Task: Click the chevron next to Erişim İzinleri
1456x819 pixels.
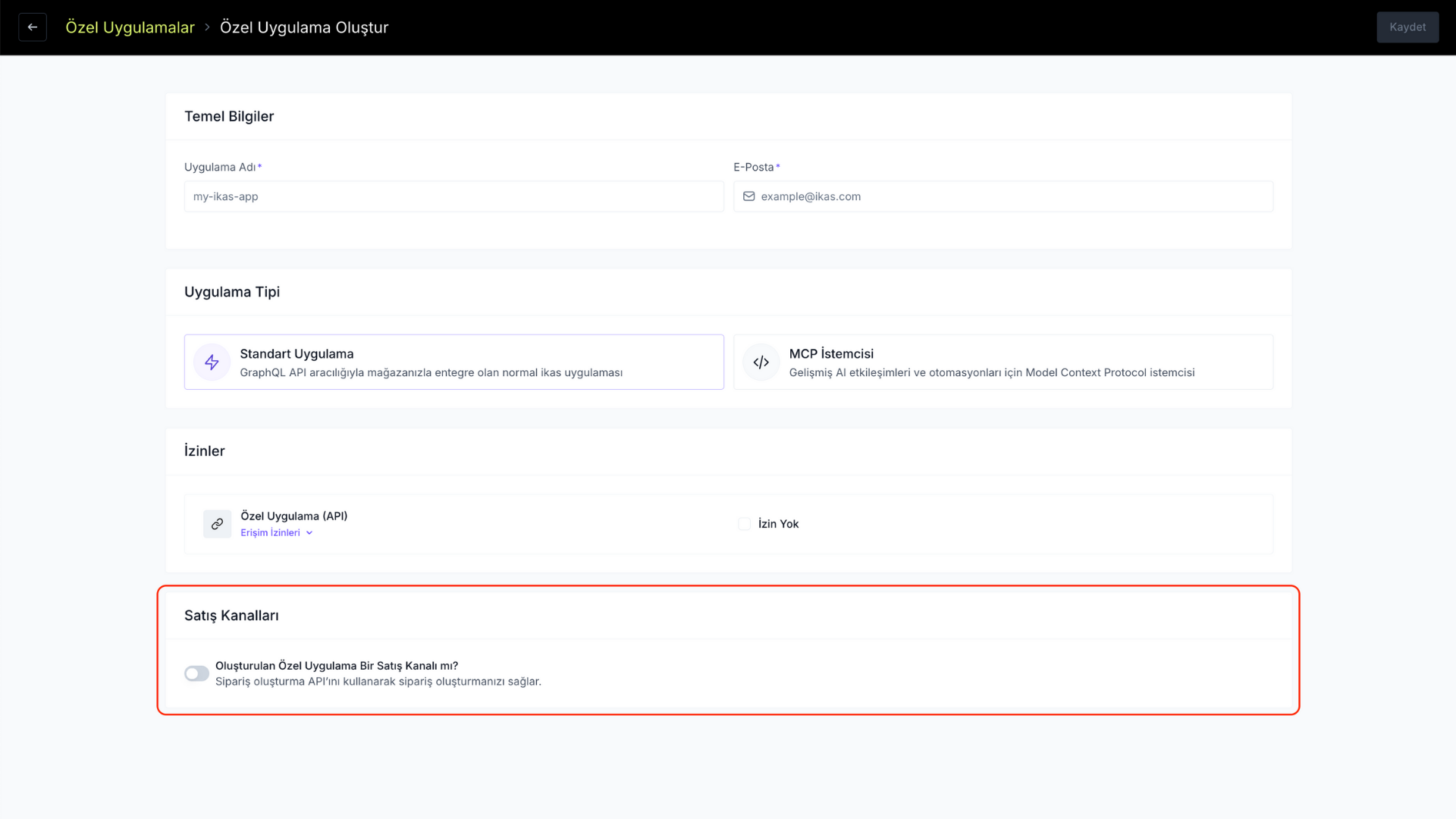Action: pyautogui.click(x=309, y=533)
